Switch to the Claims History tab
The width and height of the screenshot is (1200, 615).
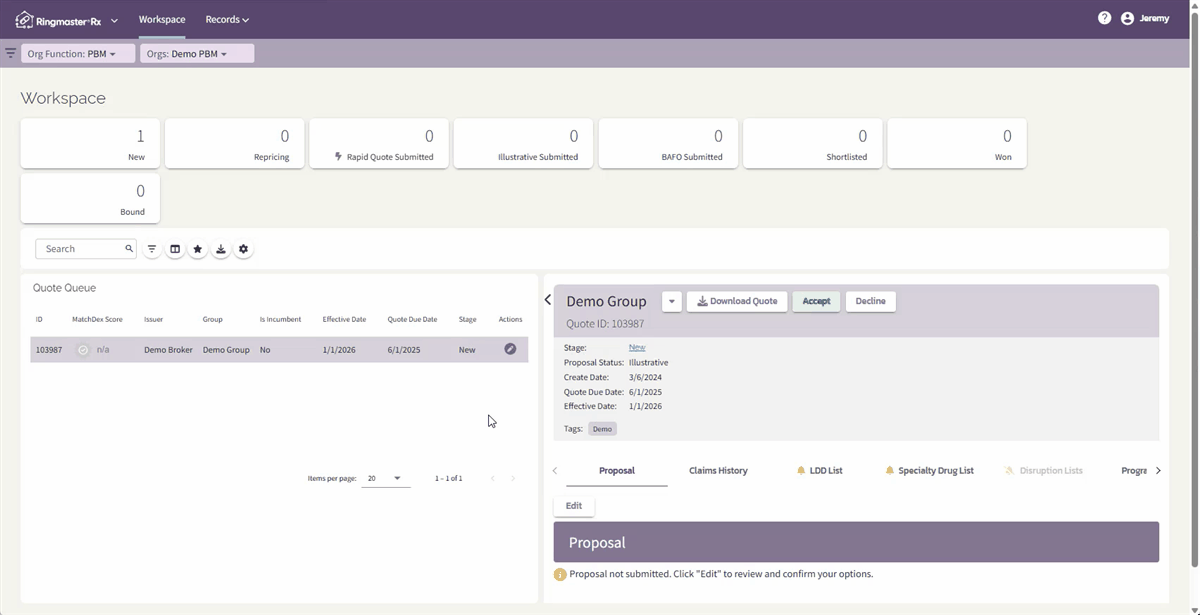718,470
